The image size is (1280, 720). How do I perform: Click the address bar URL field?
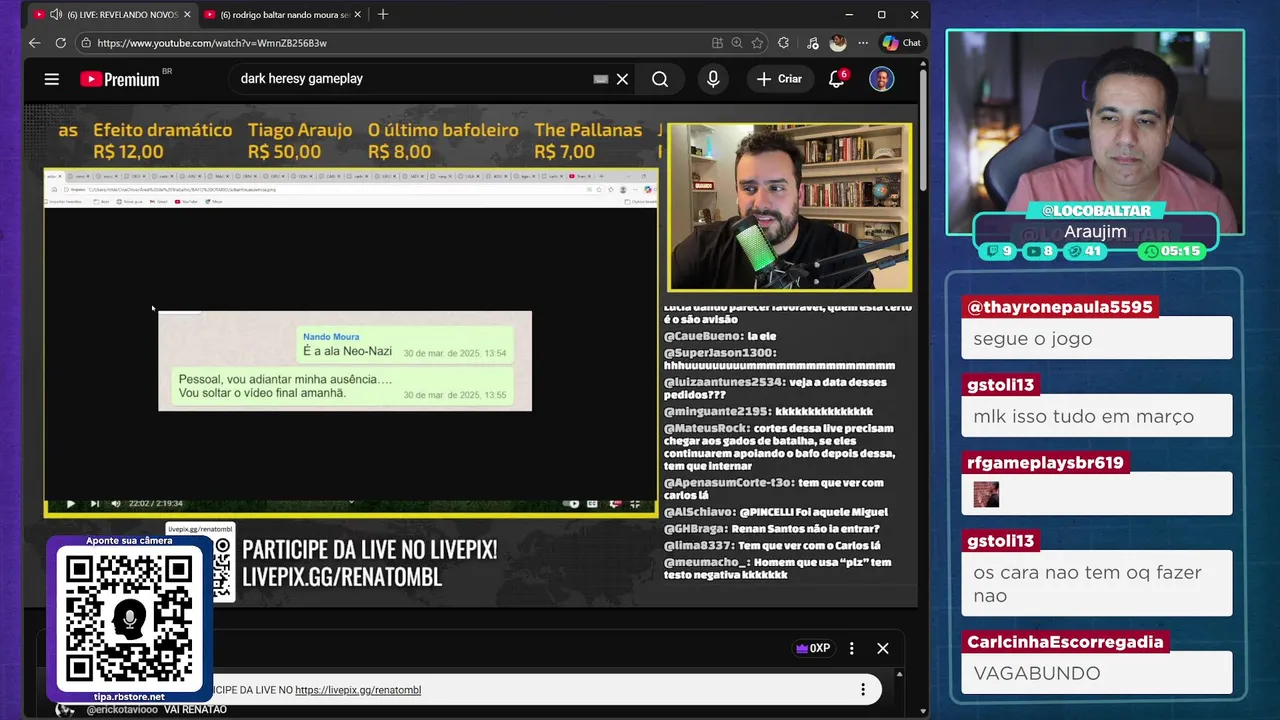pyautogui.click(x=390, y=43)
